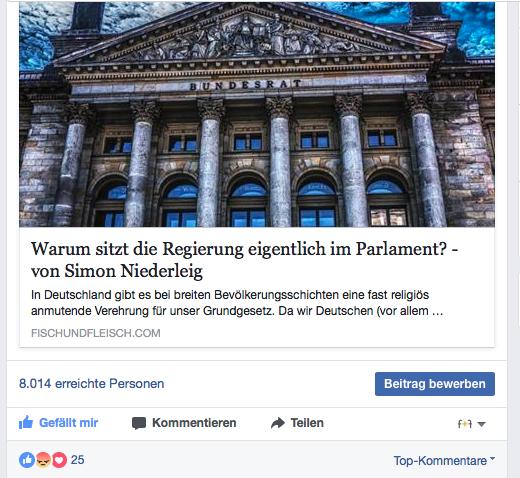Expand the arrow beside the profile picture

tap(481, 424)
